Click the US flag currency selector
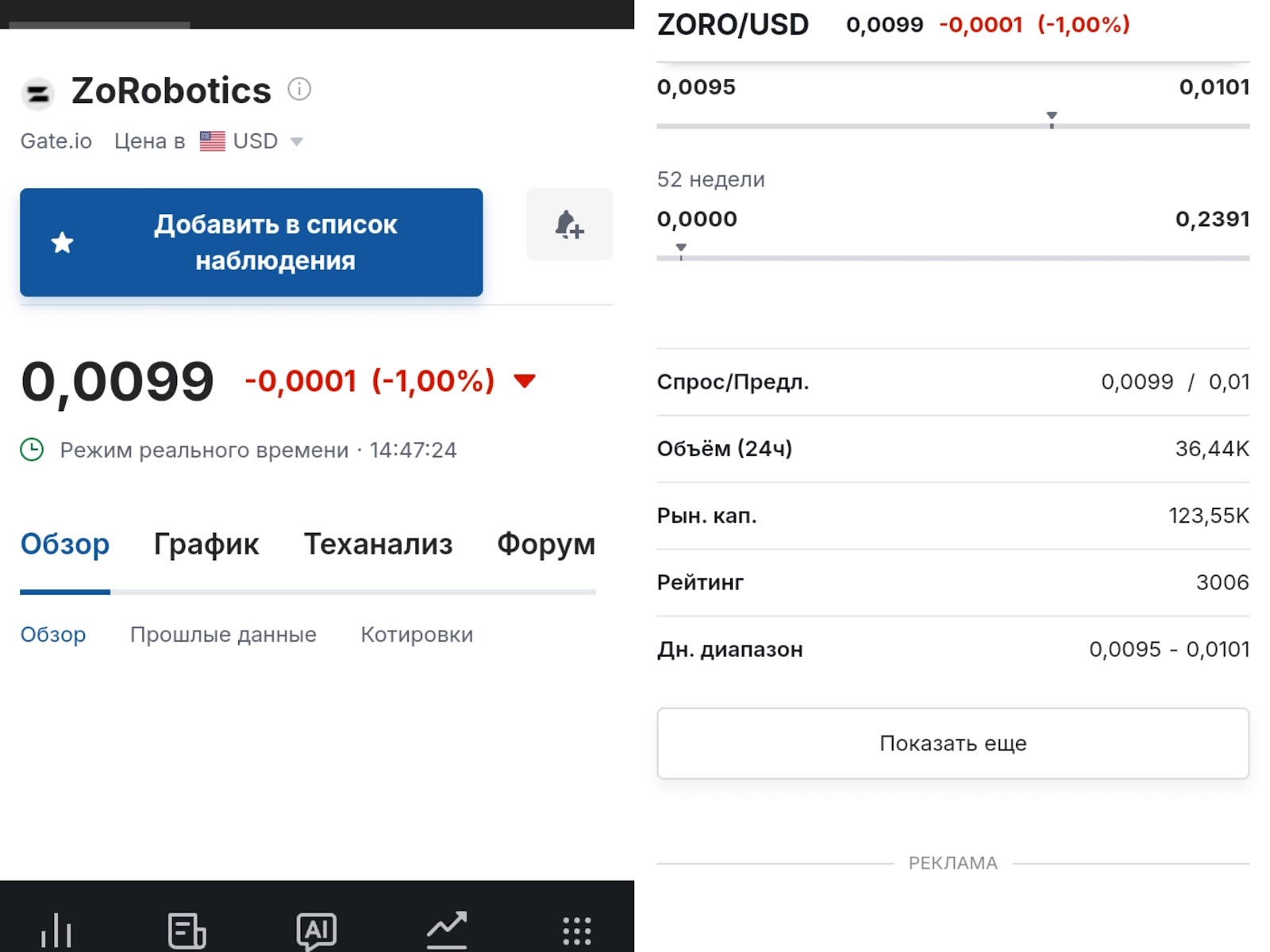Image resolution: width=1270 pixels, height=952 pixels. click(x=212, y=141)
